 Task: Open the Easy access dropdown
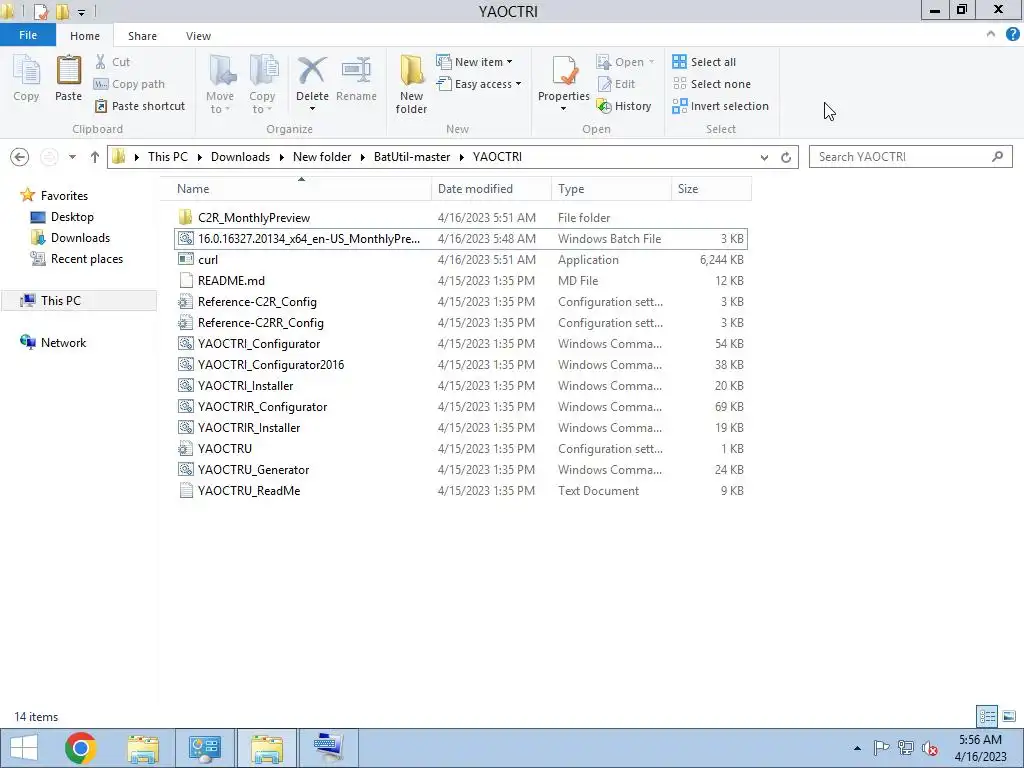[519, 84]
